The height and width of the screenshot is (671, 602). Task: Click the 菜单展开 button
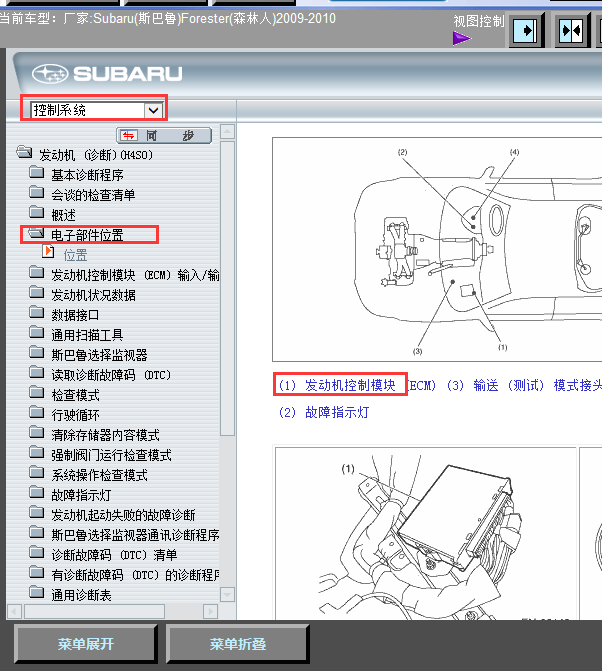click(86, 644)
